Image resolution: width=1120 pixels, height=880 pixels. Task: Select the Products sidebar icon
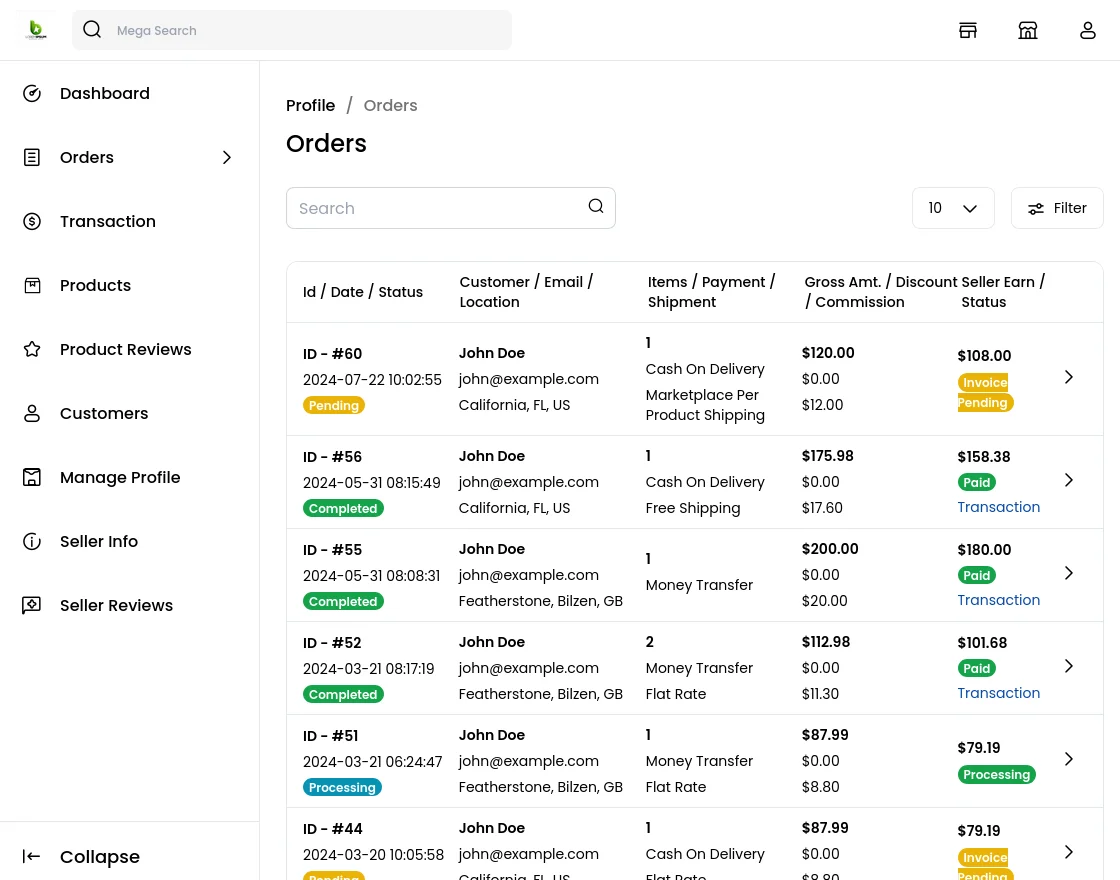click(x=32, y=285)
